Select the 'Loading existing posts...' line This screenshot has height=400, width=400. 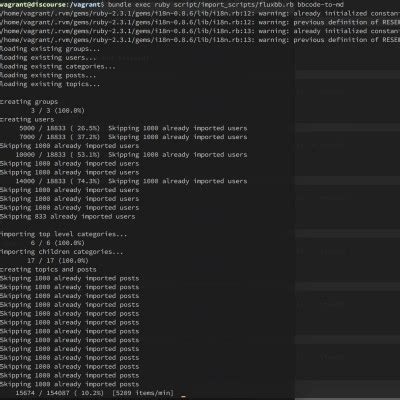48,75
